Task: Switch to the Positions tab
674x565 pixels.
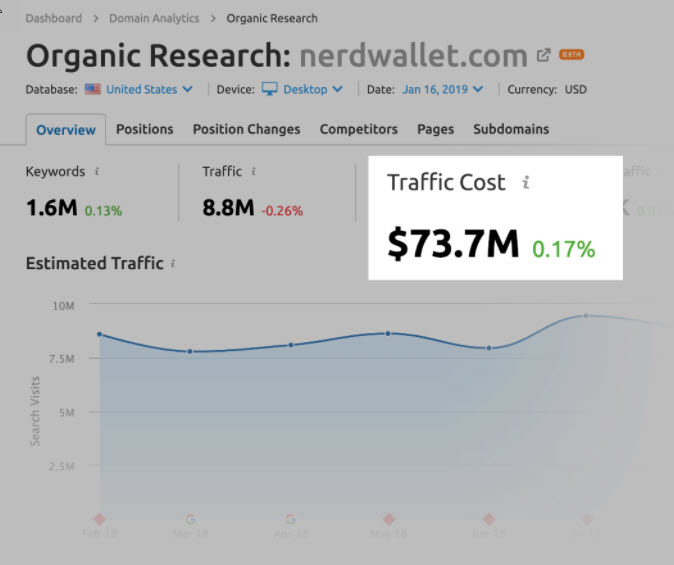Action: point(145,129)
